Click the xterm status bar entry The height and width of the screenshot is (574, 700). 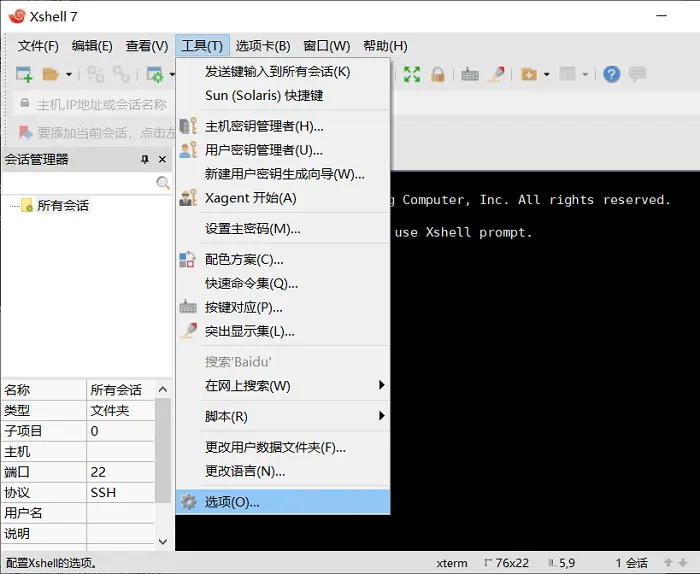pyautogui.click(x=452, y=563)
